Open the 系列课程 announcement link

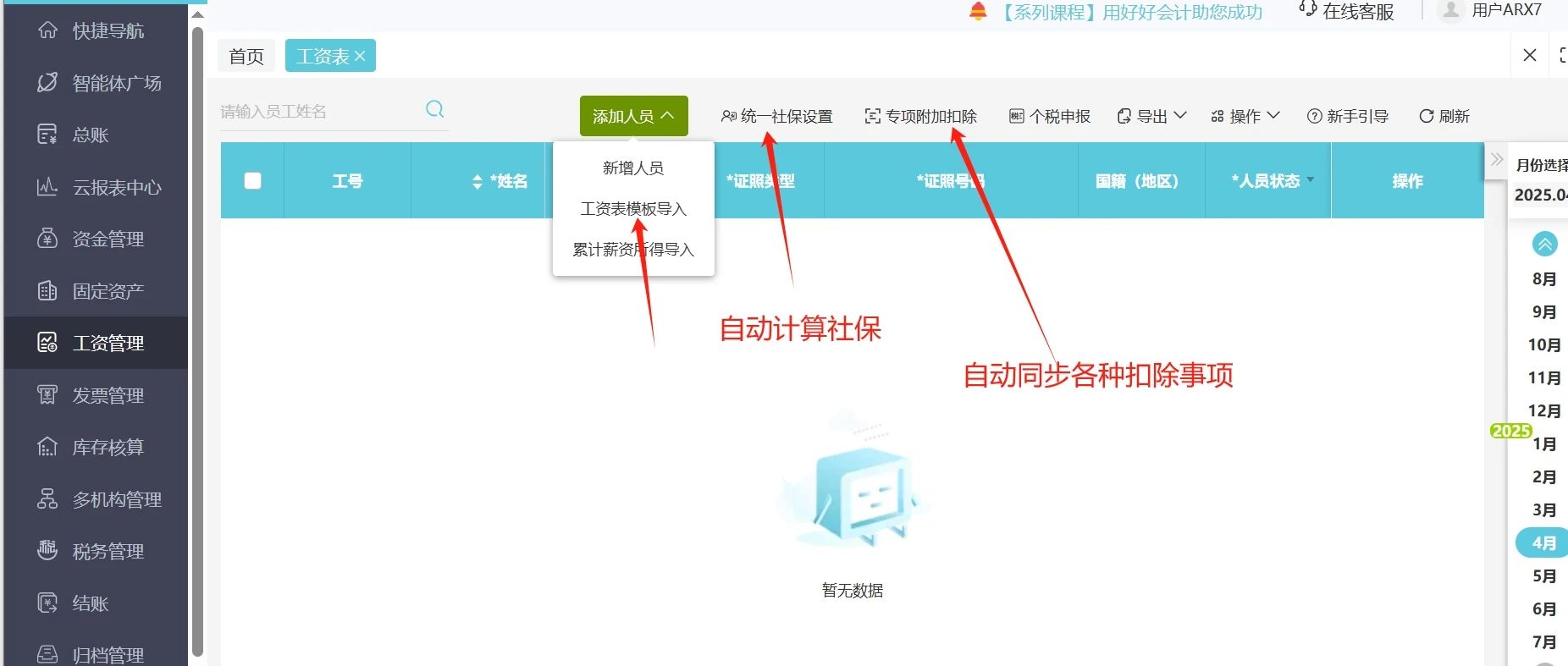coord(1130,12)
